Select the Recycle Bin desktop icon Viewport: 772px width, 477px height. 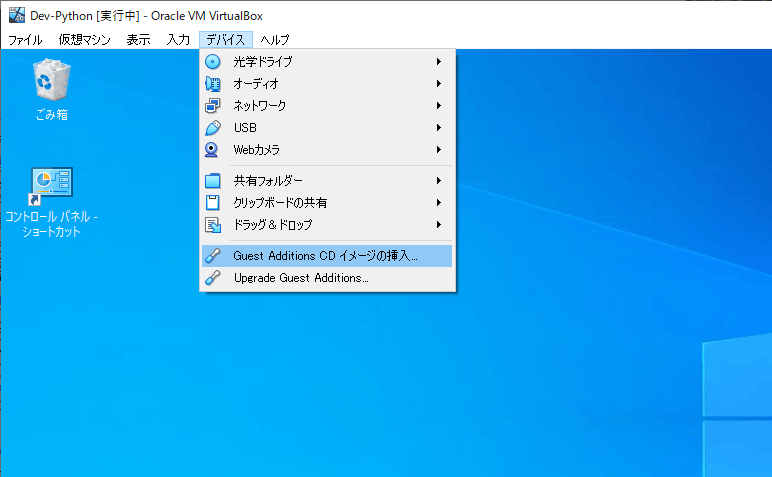click(x=52, y=79)
